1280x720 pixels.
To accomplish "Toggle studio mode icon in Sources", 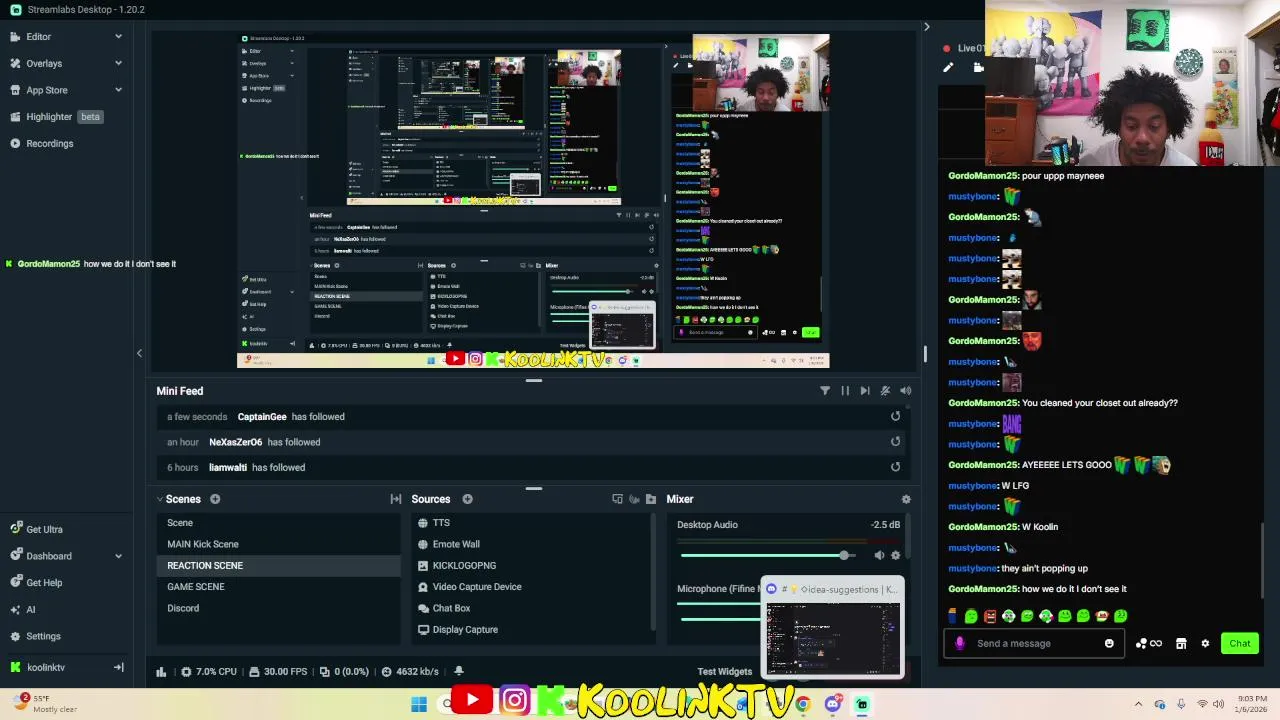I will click(x=617, y=499).
